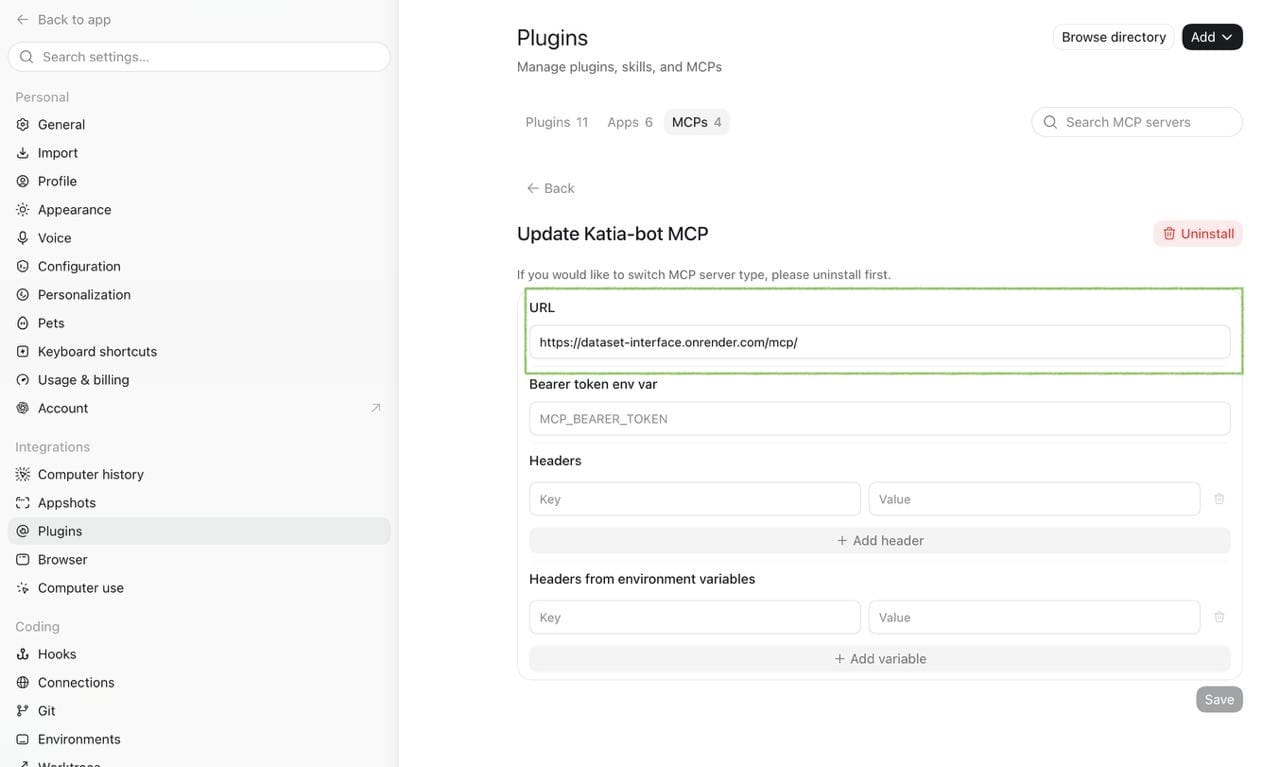Open Voice settings via microphone icon
This screenshot has height=767, width=1280.
23,238
